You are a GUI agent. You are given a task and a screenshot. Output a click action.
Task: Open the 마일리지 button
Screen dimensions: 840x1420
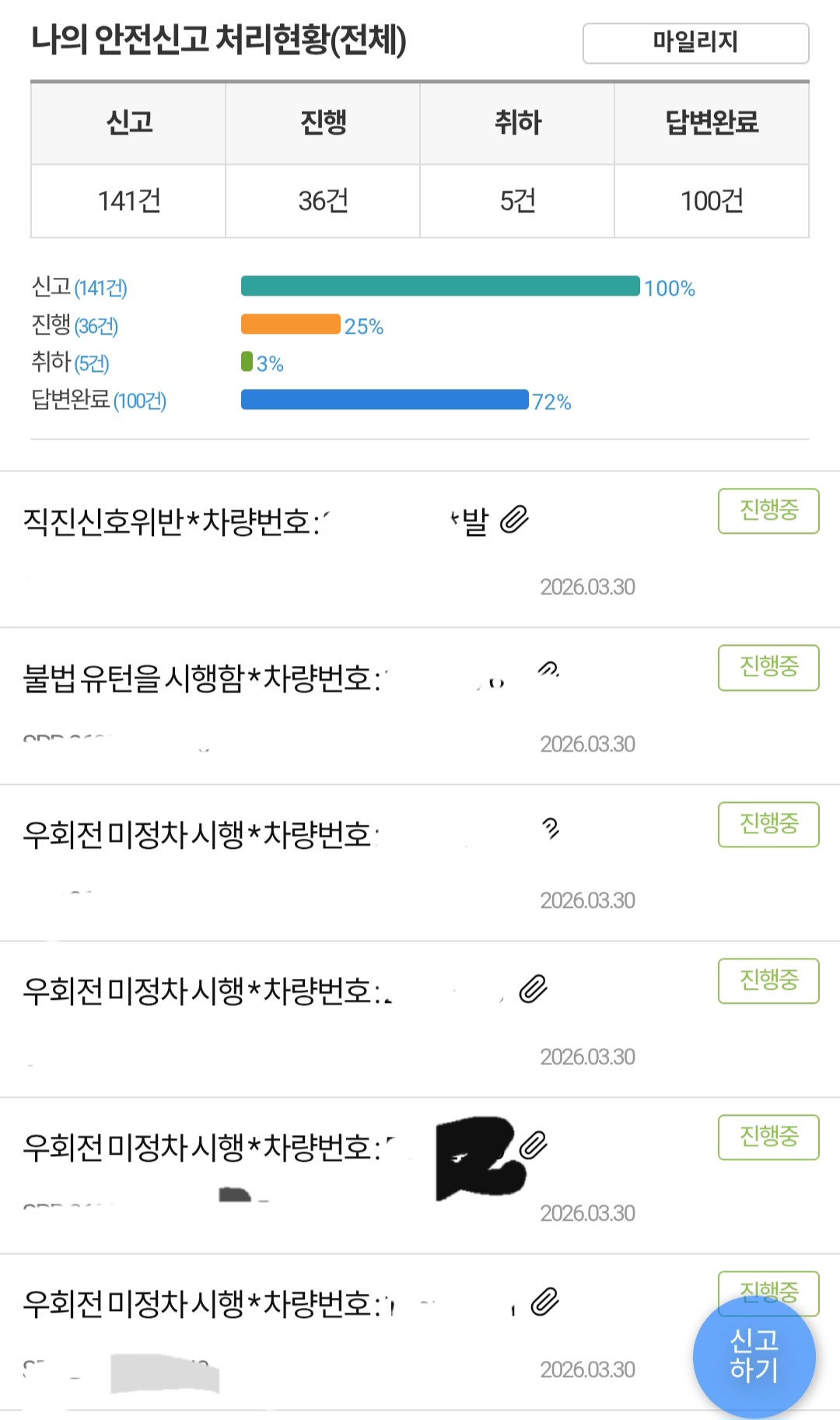[x=695, y=43]
